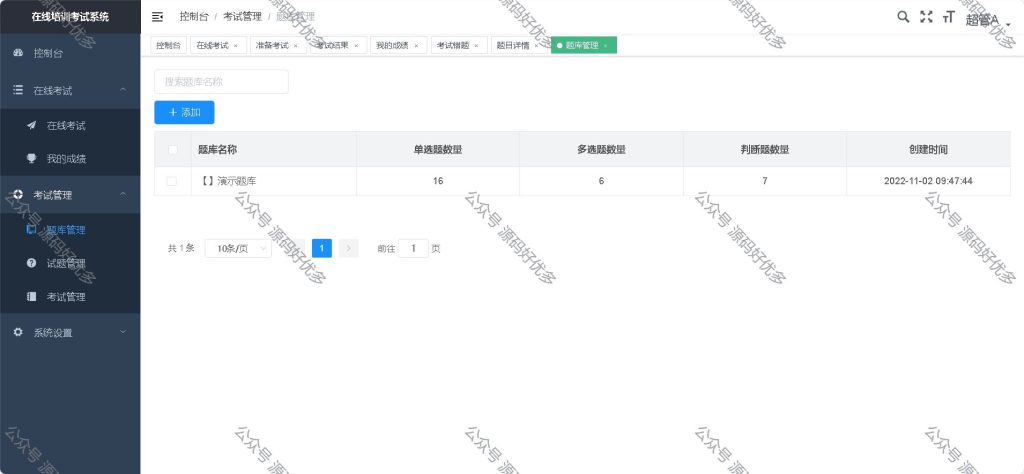Collapse the sidebar with the hamburger icon
Viewport: 1024px width, 474px height.
point(157,17)
